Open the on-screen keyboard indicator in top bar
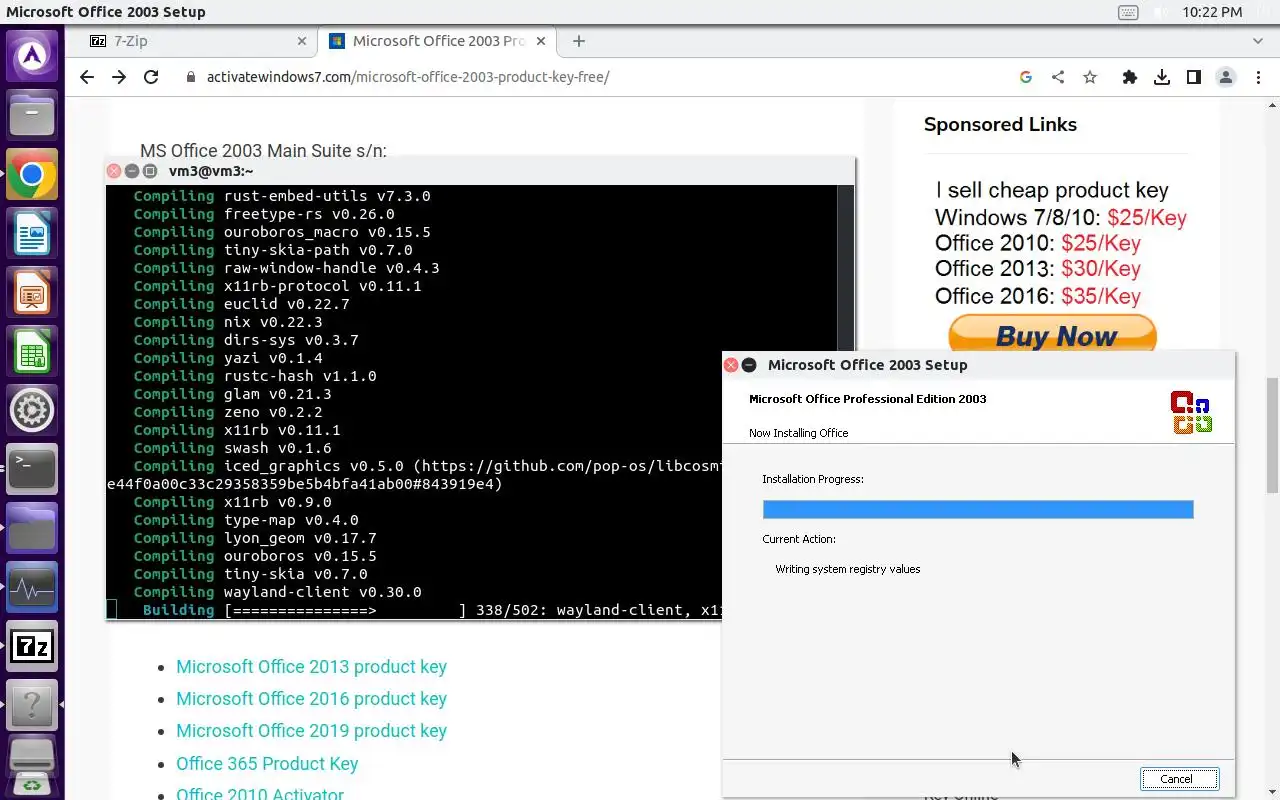This screenshot has height=800, width=1280. [1128, 12]
